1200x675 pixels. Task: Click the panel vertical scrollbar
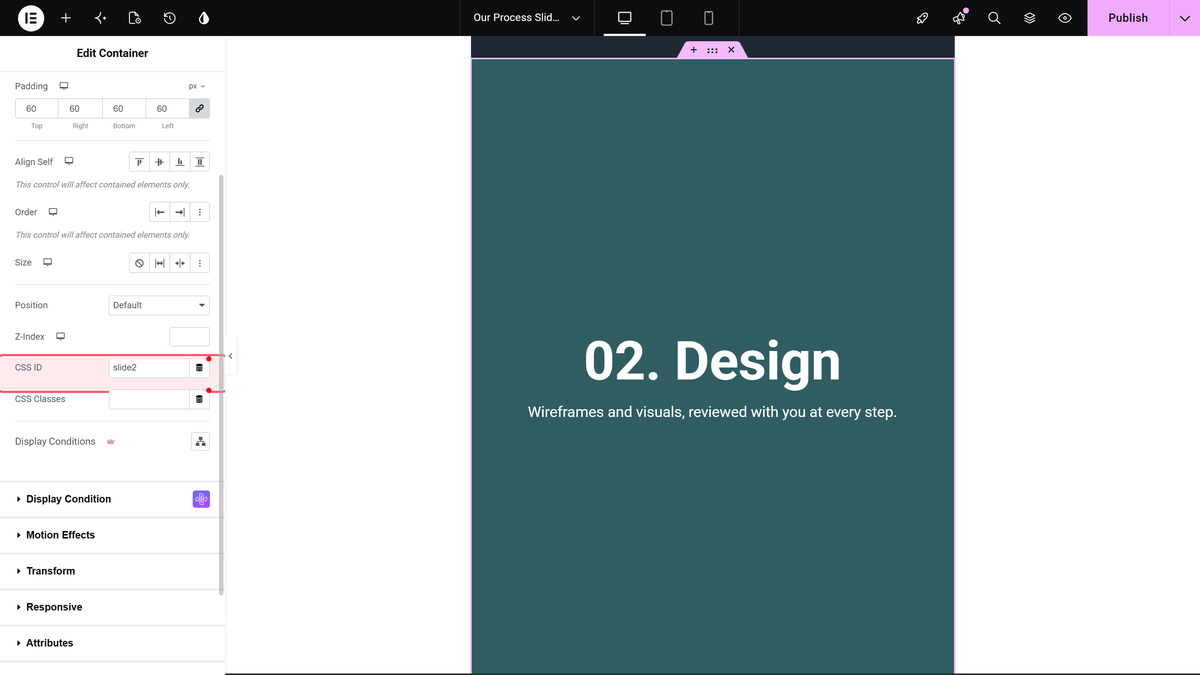tap(221, 385)
